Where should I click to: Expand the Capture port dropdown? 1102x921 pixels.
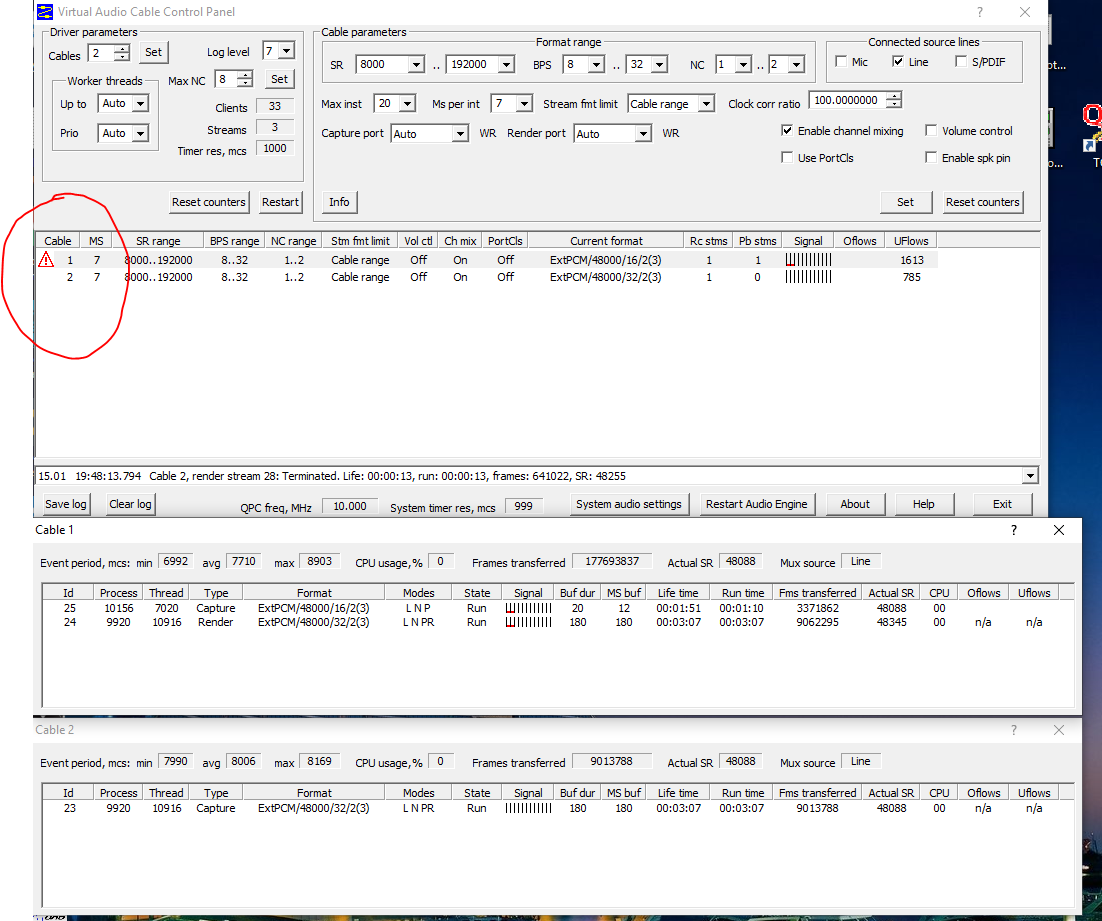(459, 134)
